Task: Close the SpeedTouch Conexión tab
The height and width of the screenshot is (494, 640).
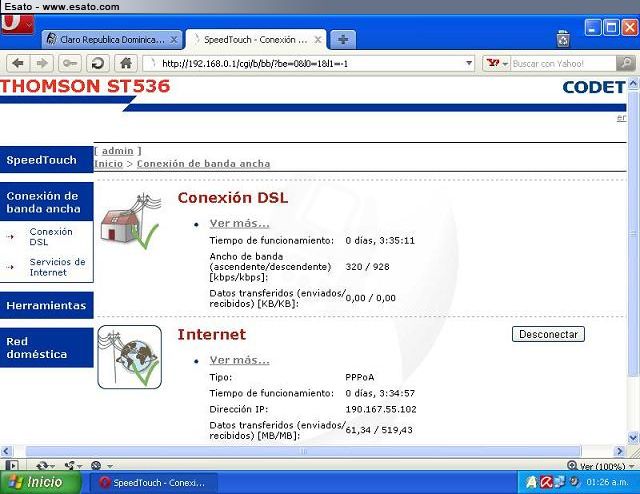Action: pyautogui.click(x=318, y=40)
